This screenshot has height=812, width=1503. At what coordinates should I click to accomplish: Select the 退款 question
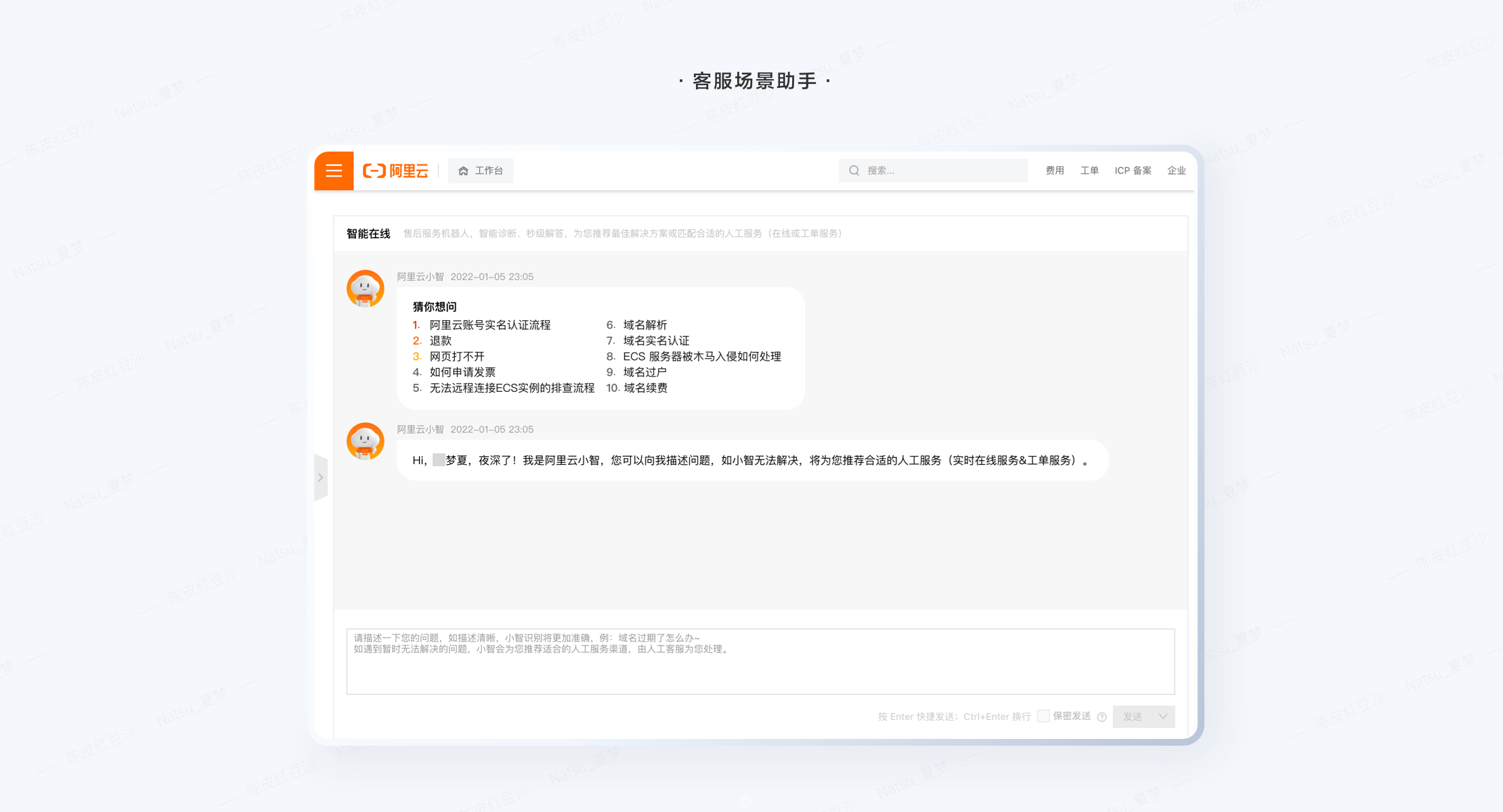440,340
